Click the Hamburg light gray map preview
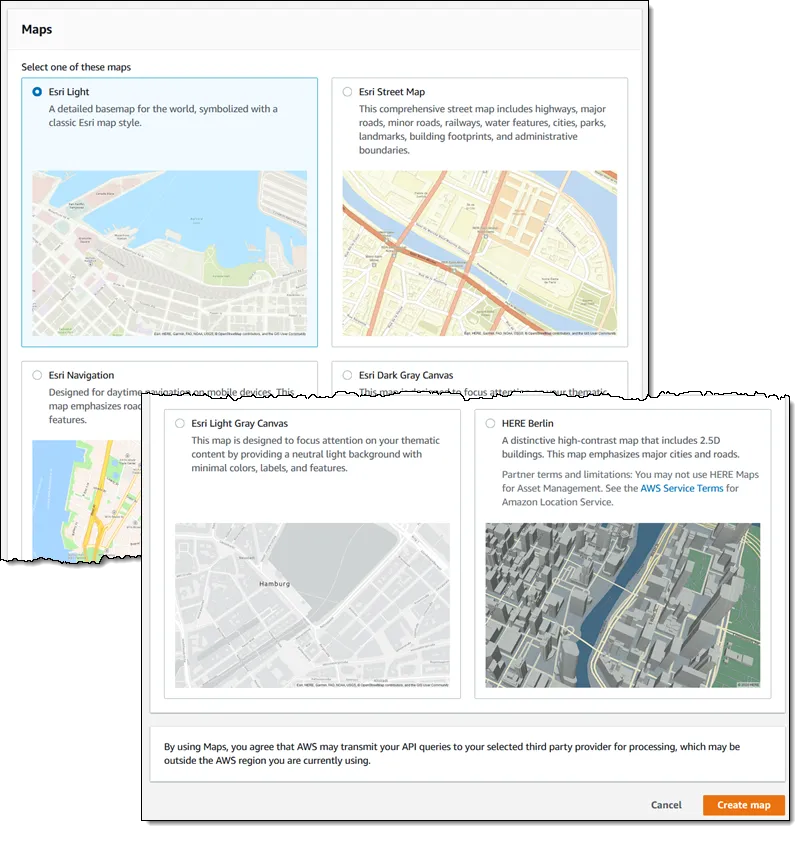The width and height of the screenshot is (812, 853). [x=312, y=605]
